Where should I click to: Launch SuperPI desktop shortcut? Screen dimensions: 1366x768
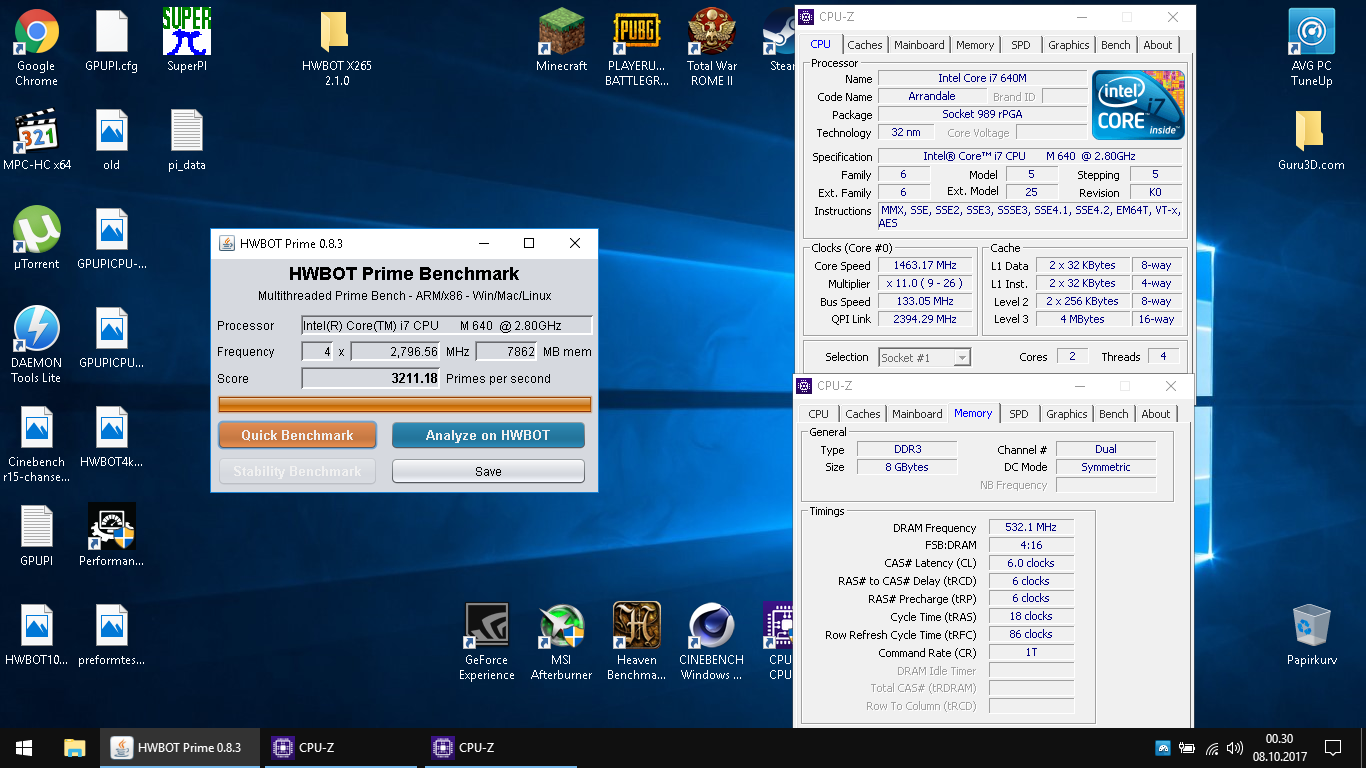point(187,42)
